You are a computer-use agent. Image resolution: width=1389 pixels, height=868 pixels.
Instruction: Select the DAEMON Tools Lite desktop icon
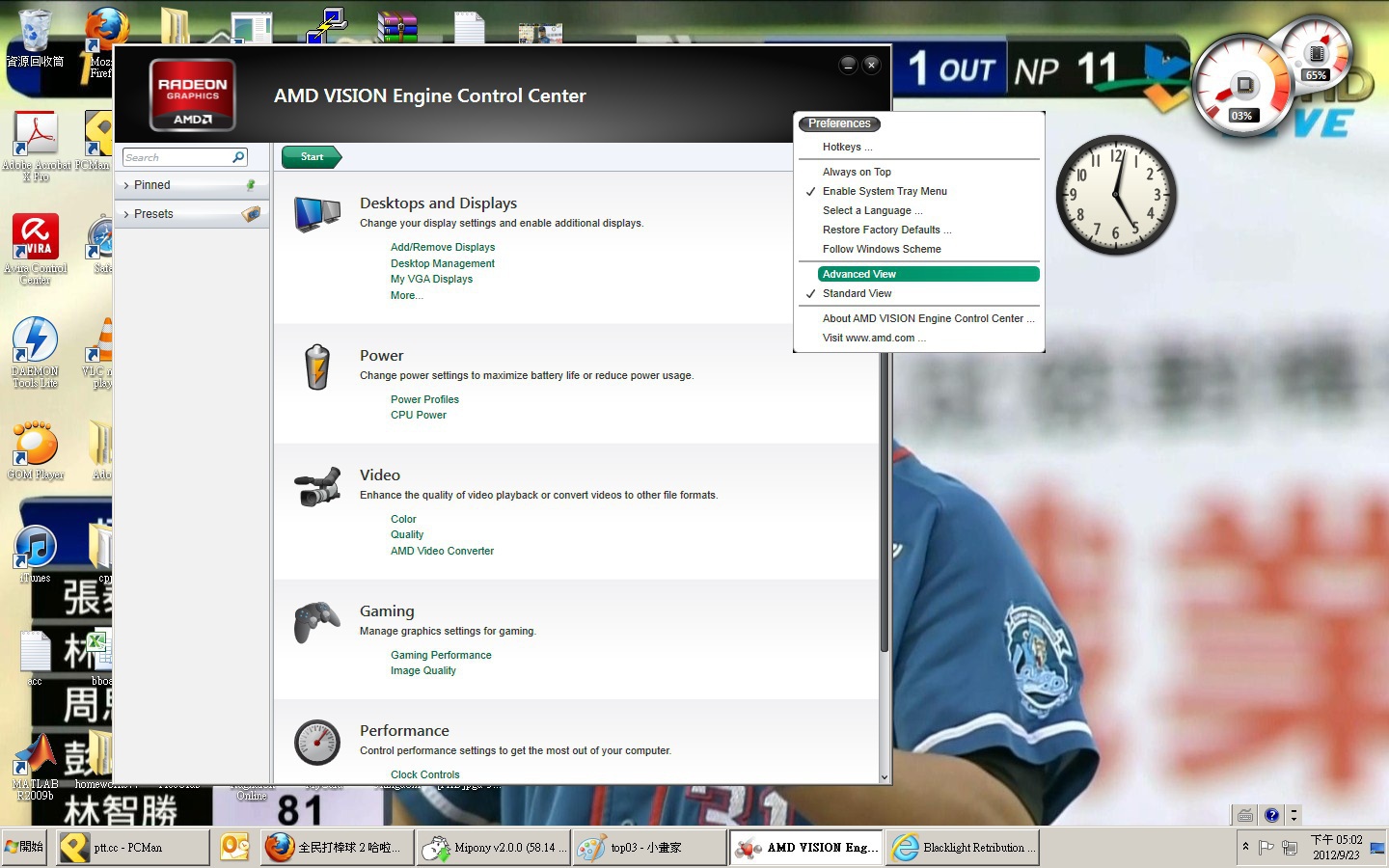pyautogui.click(x=36, y=353)
